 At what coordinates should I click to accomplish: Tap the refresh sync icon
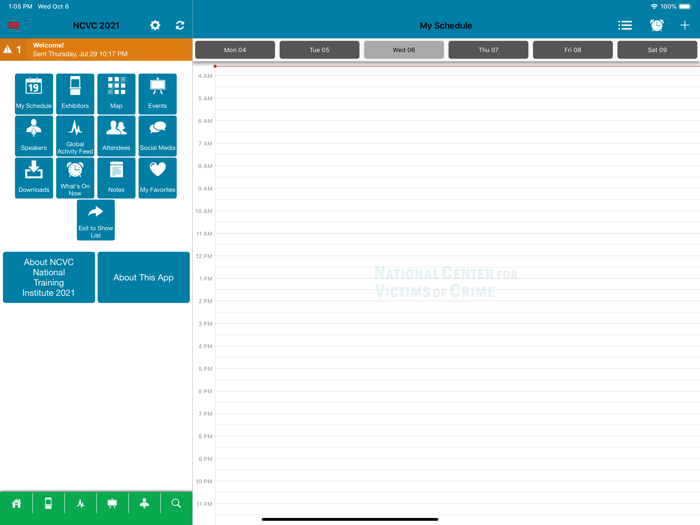(180, 25)
